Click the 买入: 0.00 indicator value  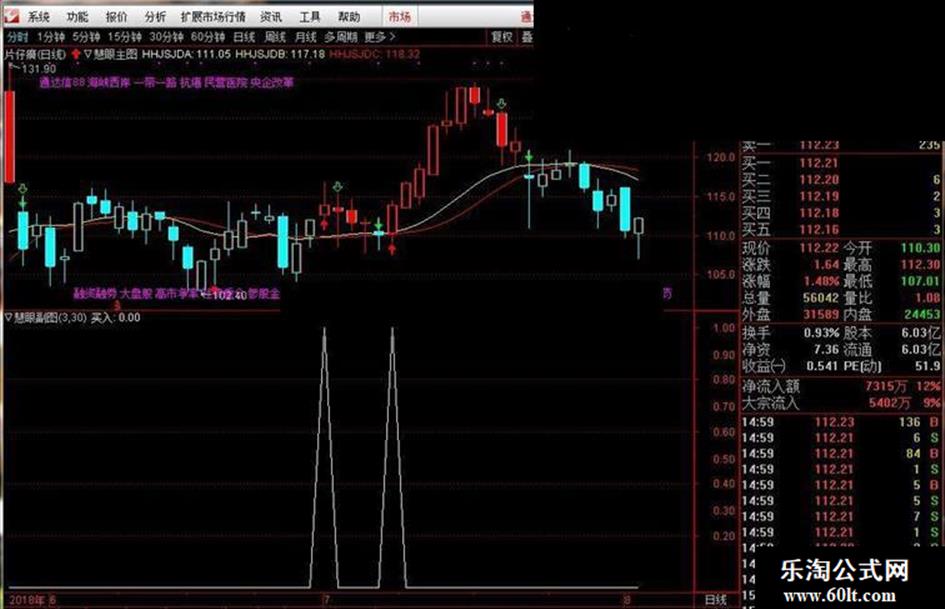click(x=116, y=318)
